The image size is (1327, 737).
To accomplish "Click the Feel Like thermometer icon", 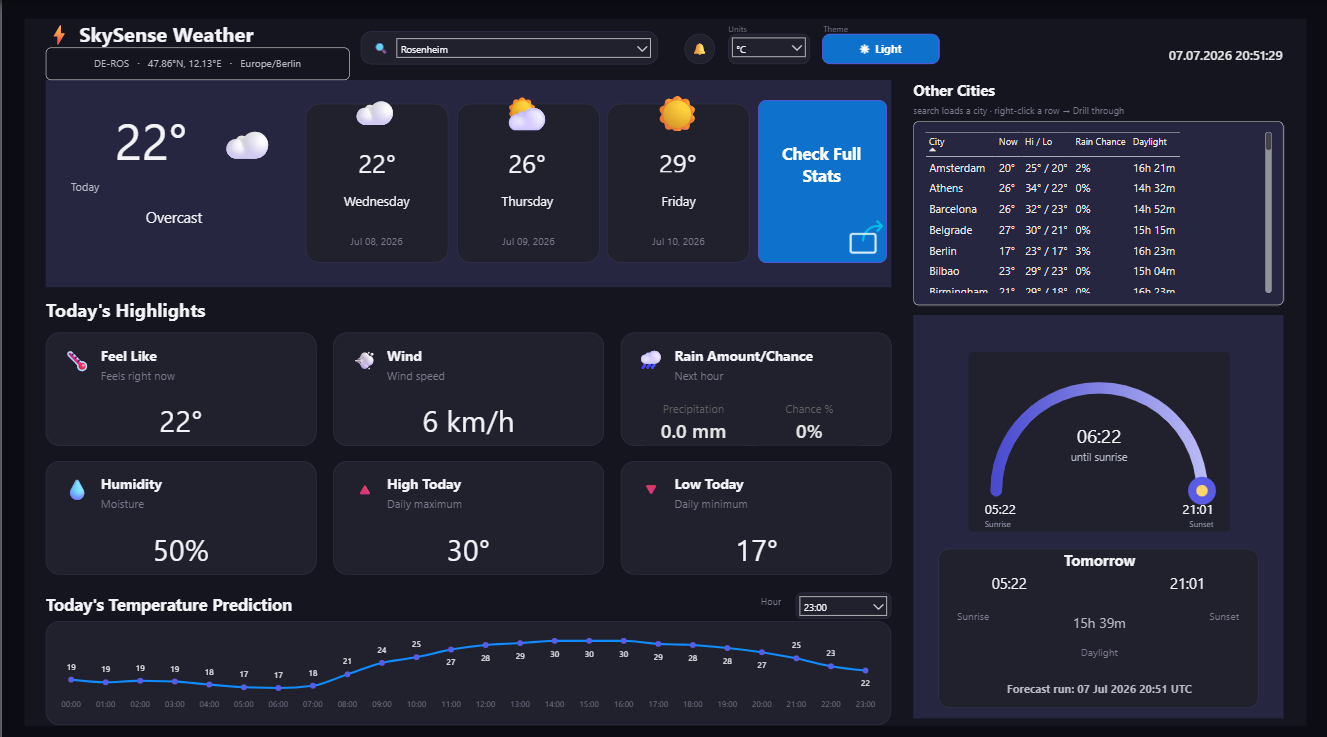I will (x=77, y=361).
